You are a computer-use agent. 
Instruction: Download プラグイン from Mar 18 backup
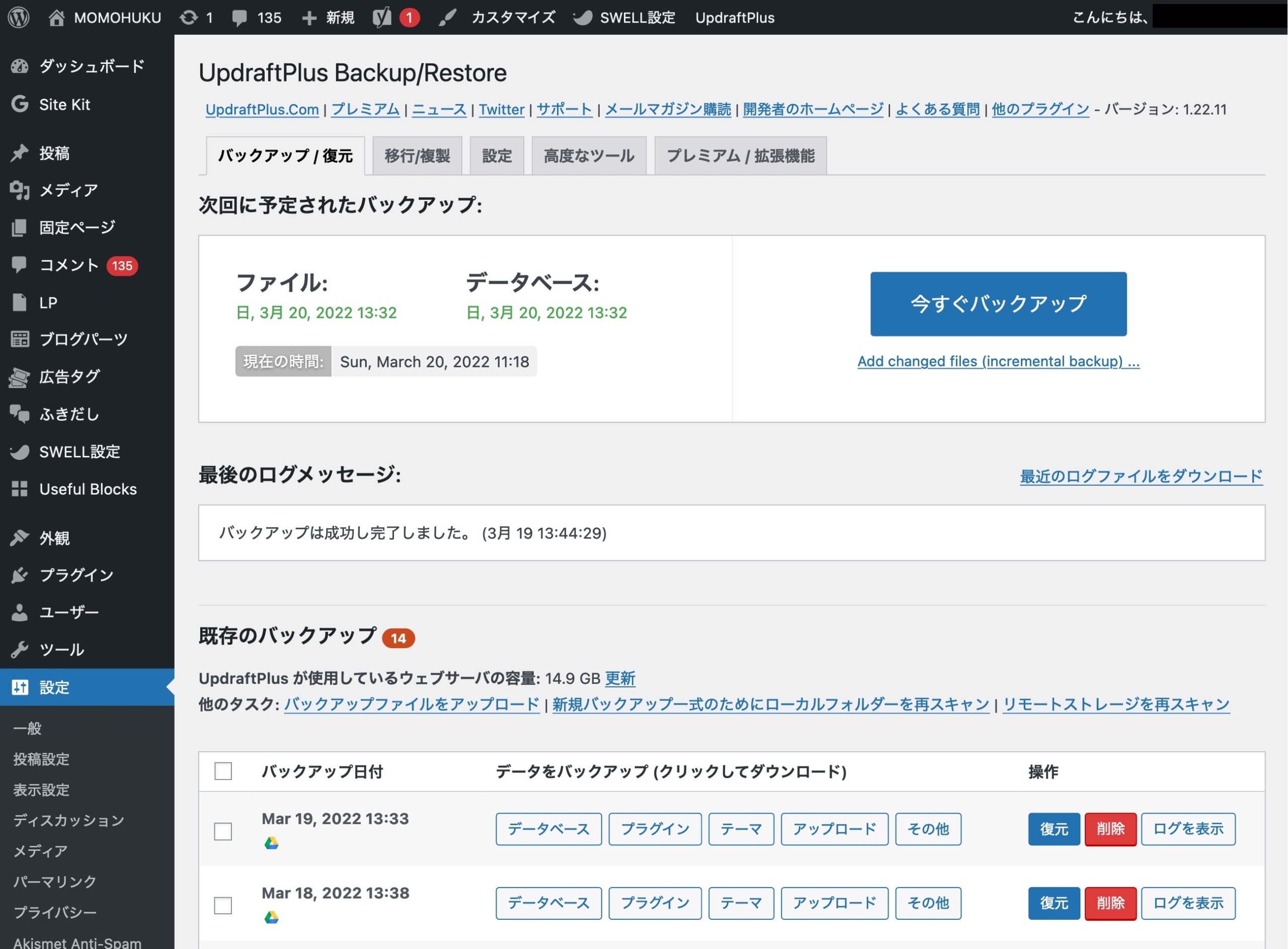655,903
